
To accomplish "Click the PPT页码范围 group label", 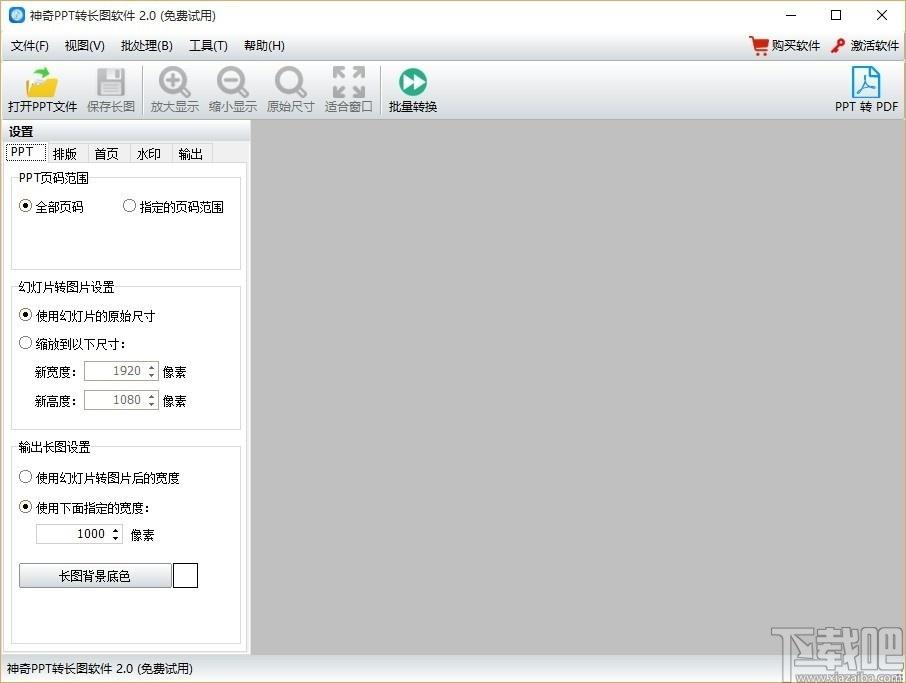I will (54, 177).
